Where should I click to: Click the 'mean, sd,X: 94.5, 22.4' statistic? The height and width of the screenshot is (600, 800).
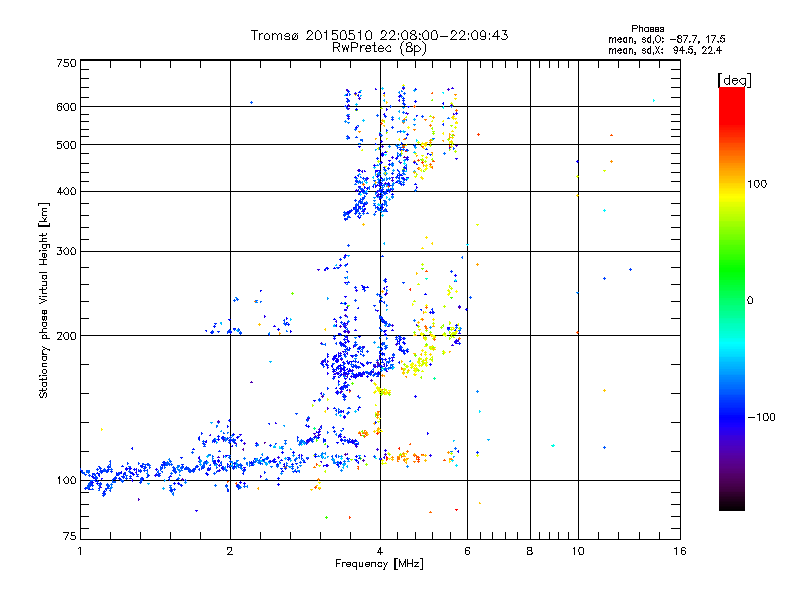click(x=665, y=50)
